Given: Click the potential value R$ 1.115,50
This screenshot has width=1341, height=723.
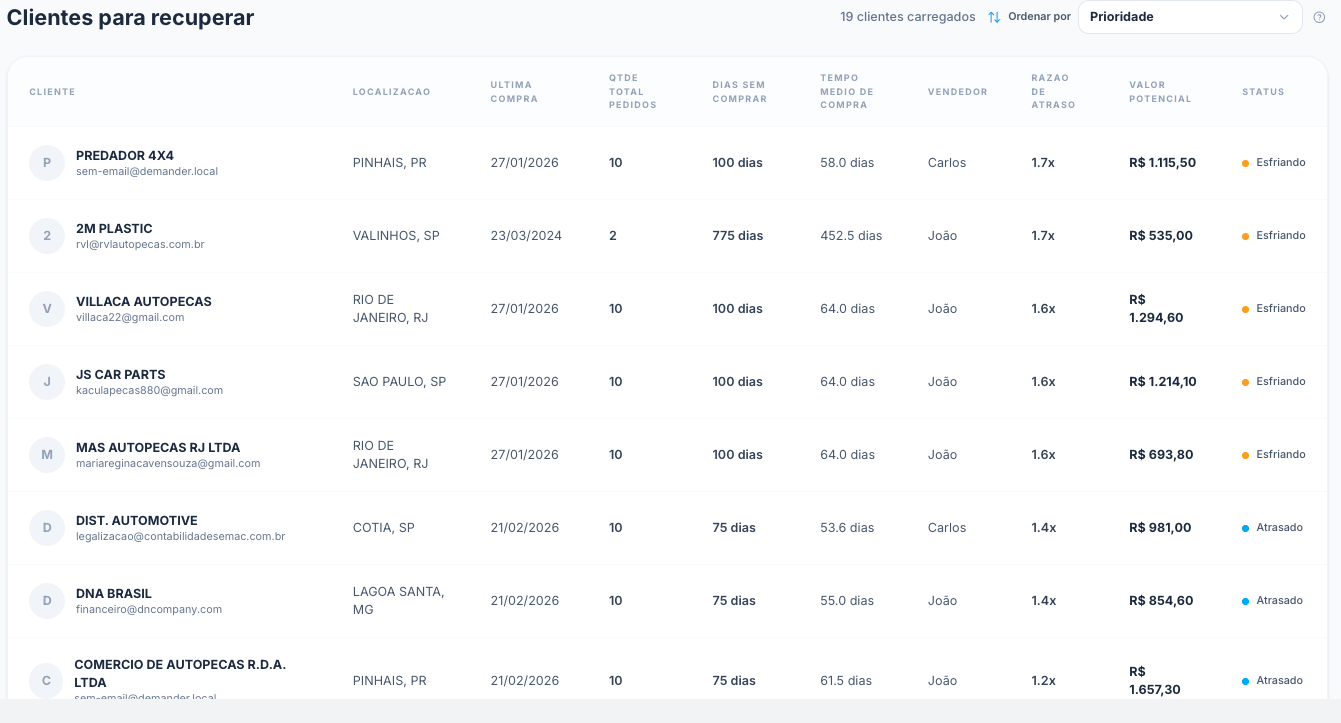Looking at the screenshot, I should click(x=1163, y=163).
